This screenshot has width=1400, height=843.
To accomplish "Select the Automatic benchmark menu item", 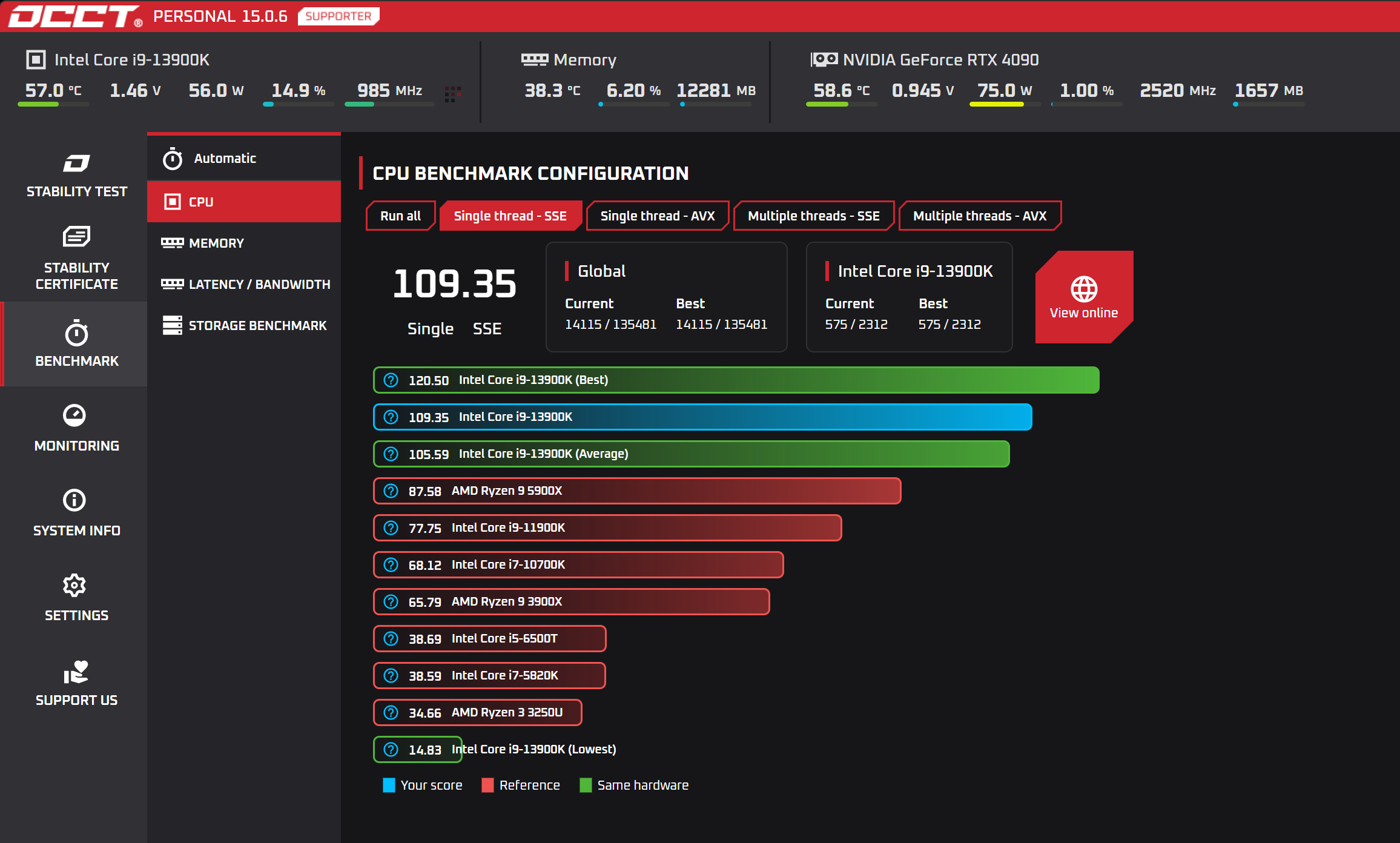I will click(225, 159).
